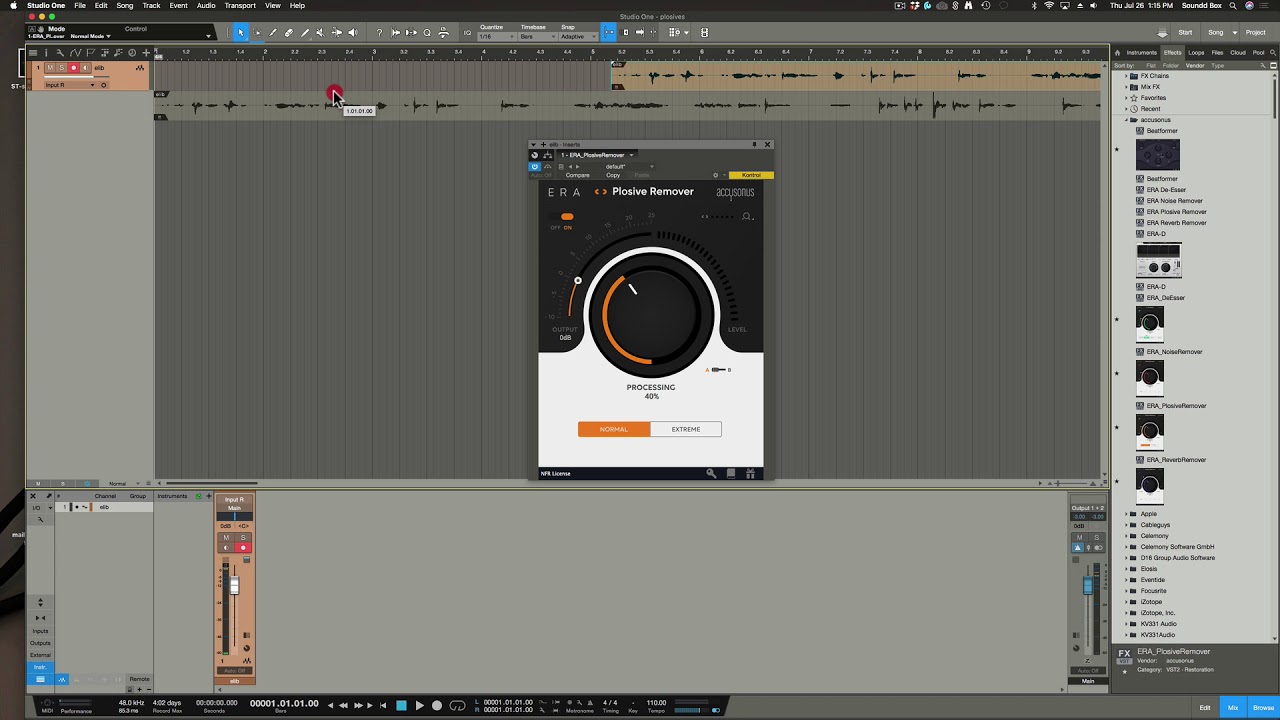Switch to the Files browser tab
The image size is (1280, 720).
pos(1217,52)
